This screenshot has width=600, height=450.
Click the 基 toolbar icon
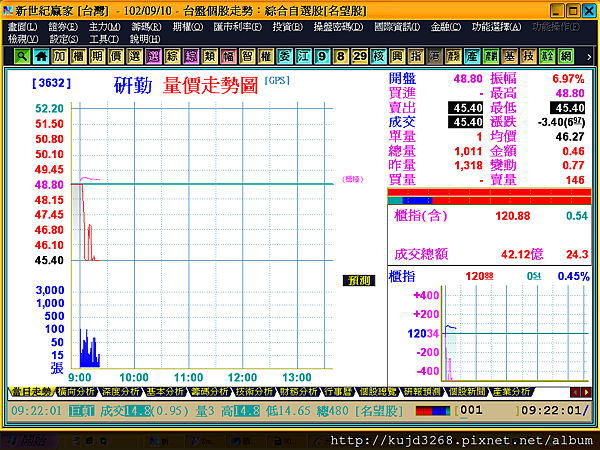(x=510, y=57)
